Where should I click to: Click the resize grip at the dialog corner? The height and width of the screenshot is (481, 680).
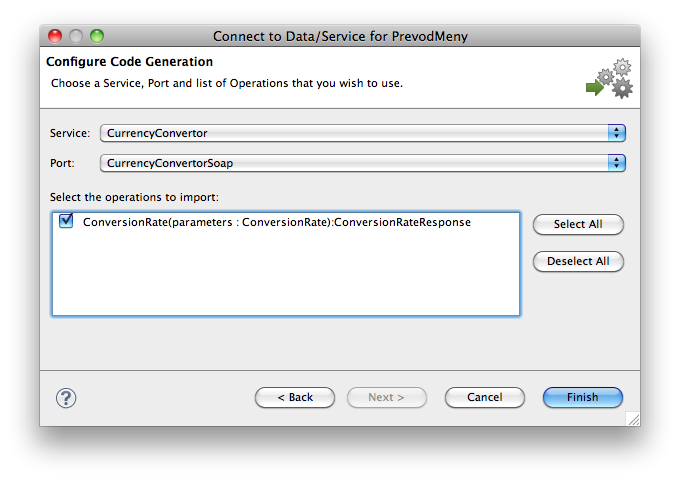[634, 419]
